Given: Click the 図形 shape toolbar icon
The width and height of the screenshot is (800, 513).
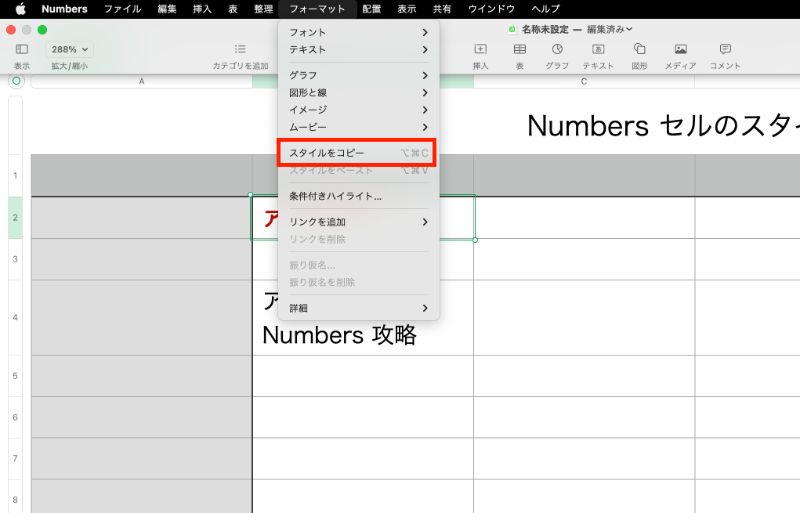Looking at the screenshot, I should coord(639,50).
